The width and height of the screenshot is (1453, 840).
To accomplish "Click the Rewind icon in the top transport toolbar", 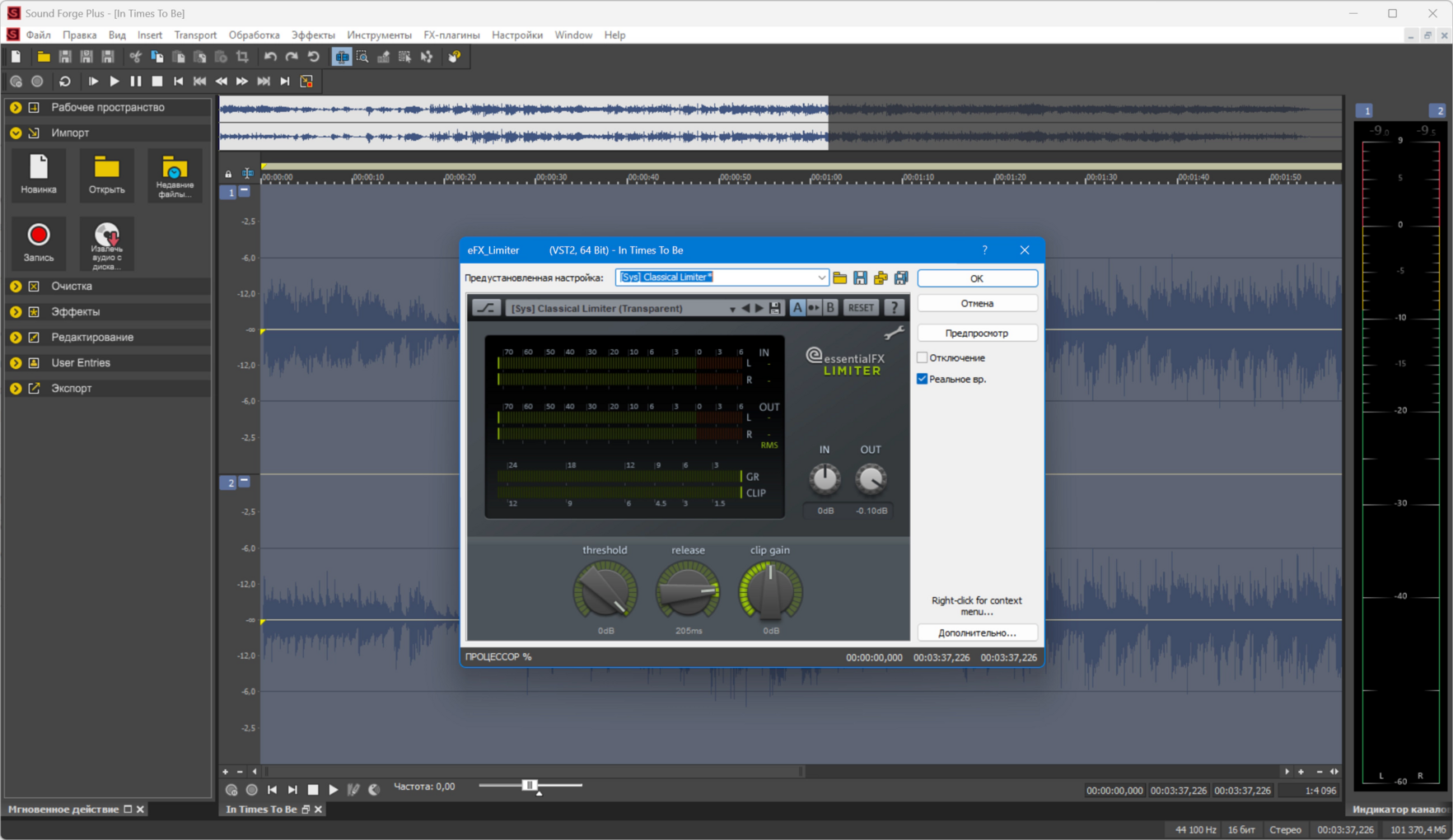I will 221,82.
